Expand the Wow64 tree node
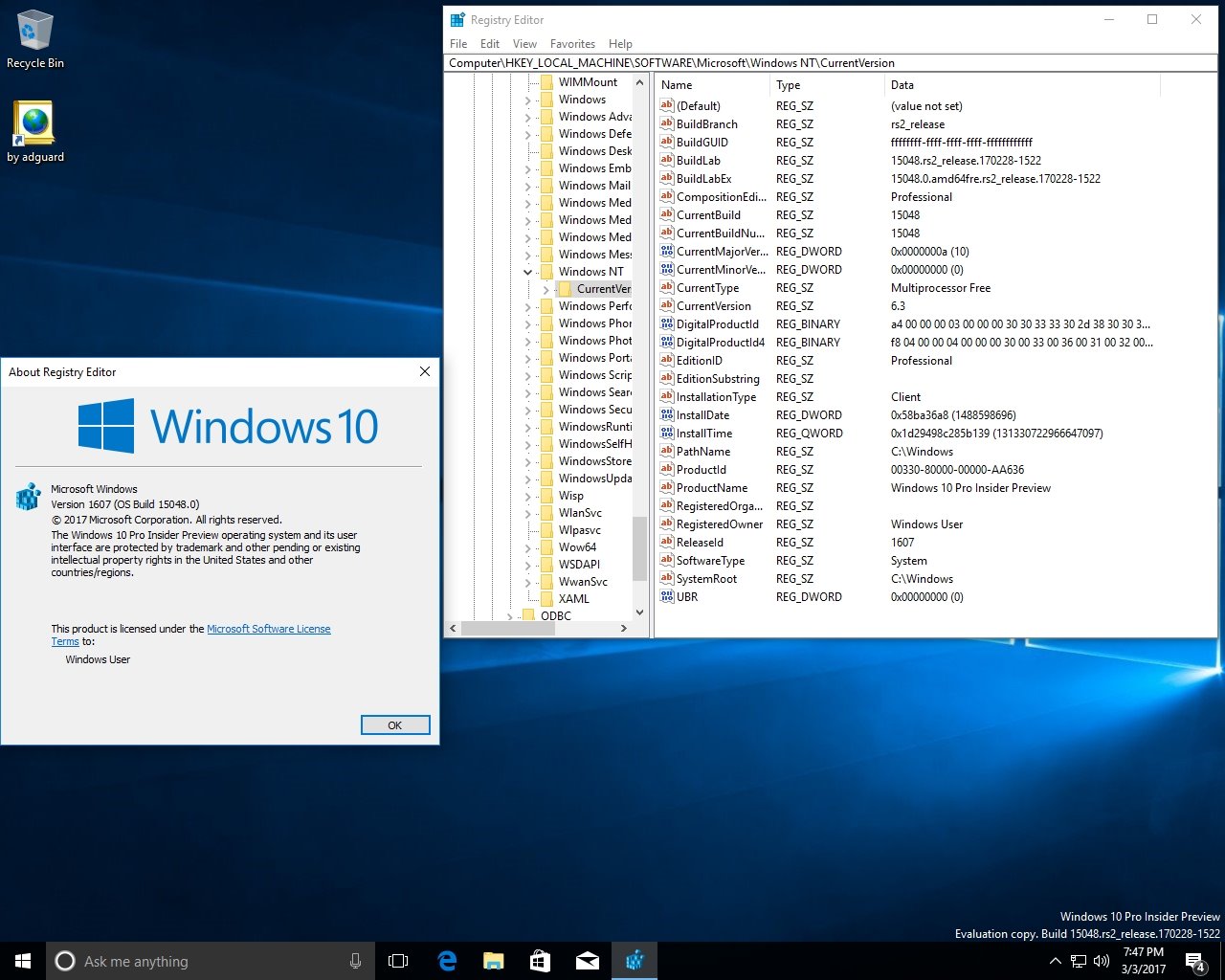 527,547
